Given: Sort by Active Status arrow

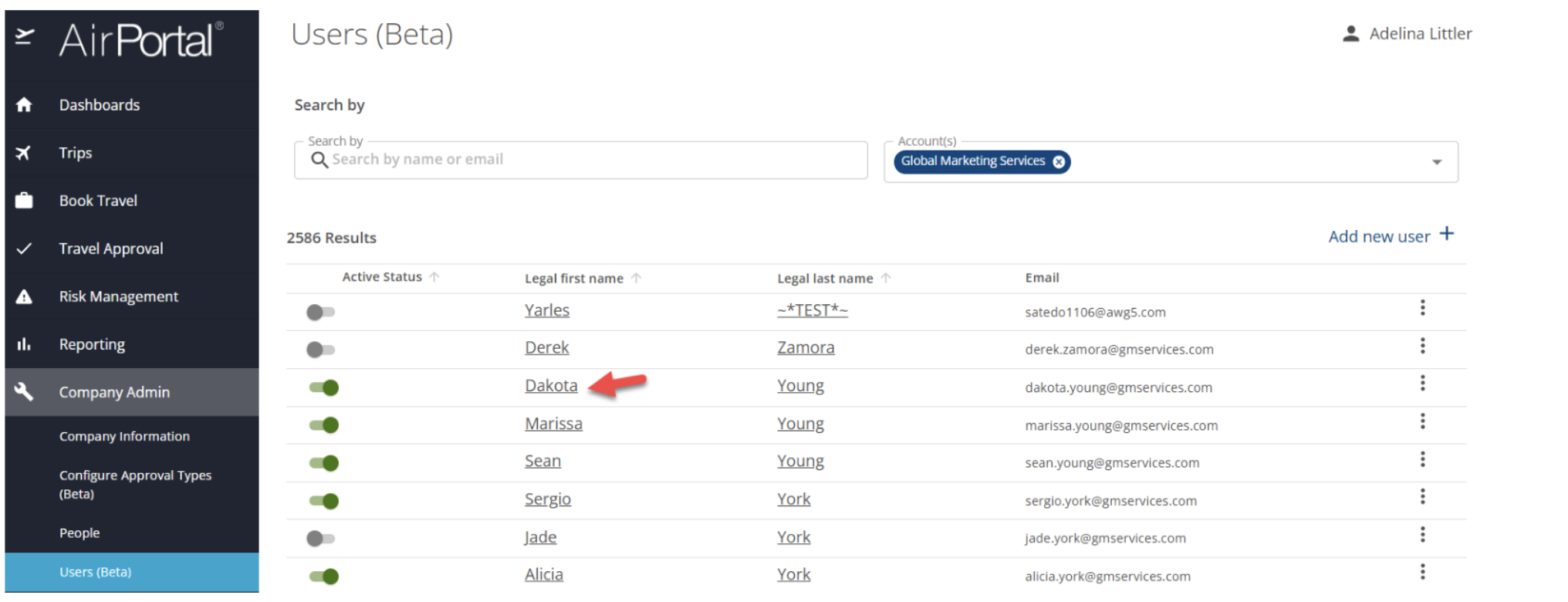Looking at the screenshot, I should [x=434, y=277].
